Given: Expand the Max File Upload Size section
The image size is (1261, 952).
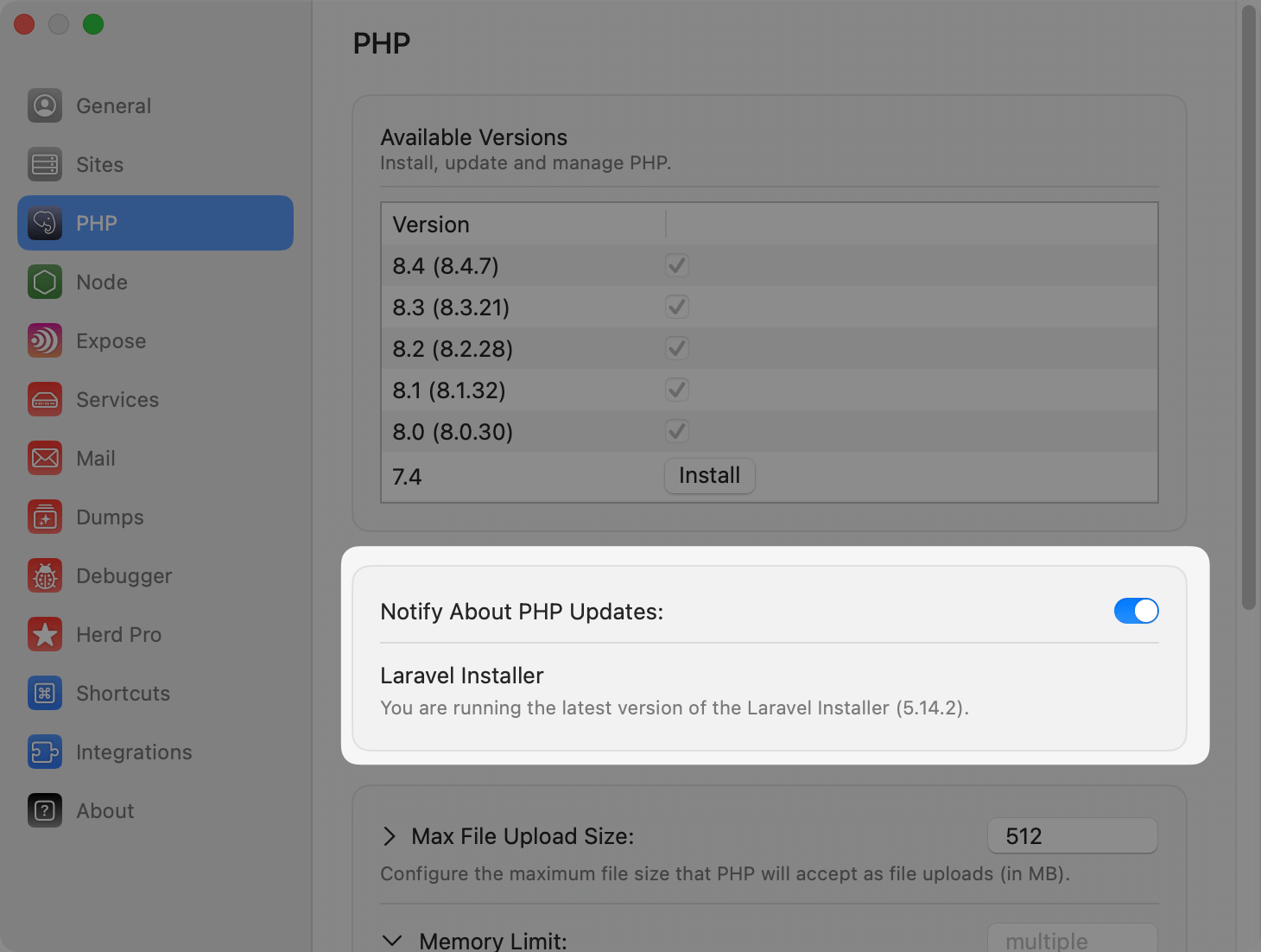Looking at the screenshot, I should [x=390, y=835].
